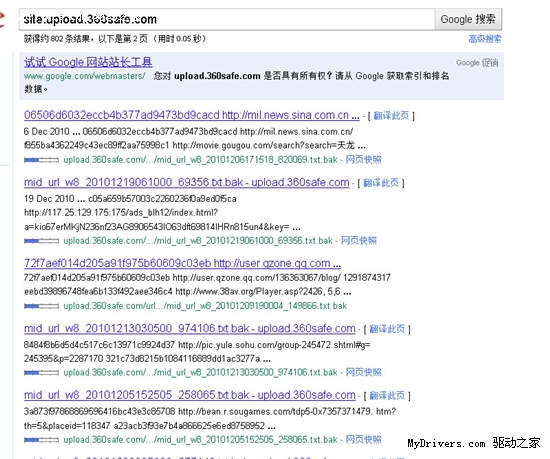Click snippet text starting 6 Dec 2010
The height and width of the screenshot is (459, 550).
pos(188,132)
